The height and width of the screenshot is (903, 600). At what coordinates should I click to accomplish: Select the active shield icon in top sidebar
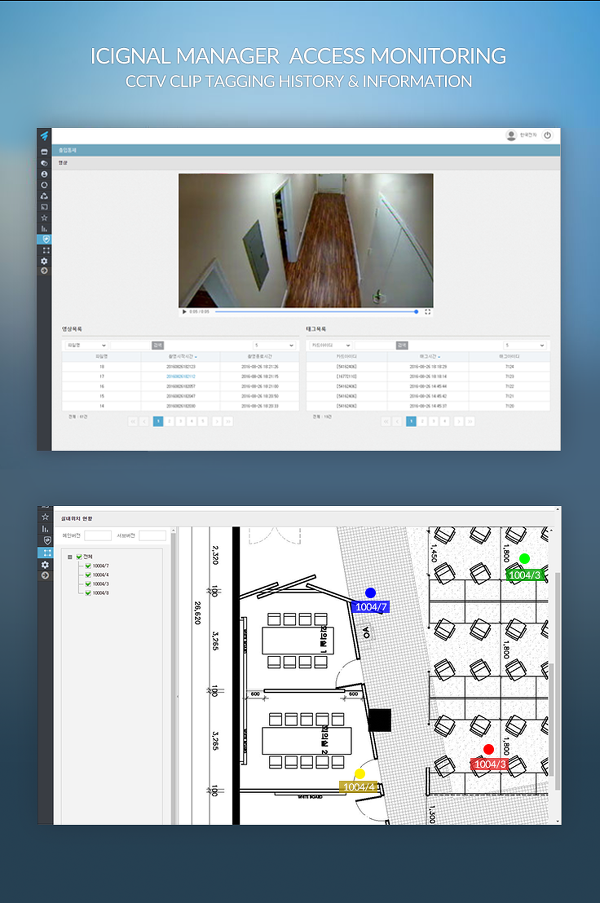click(x=45, y=239)
